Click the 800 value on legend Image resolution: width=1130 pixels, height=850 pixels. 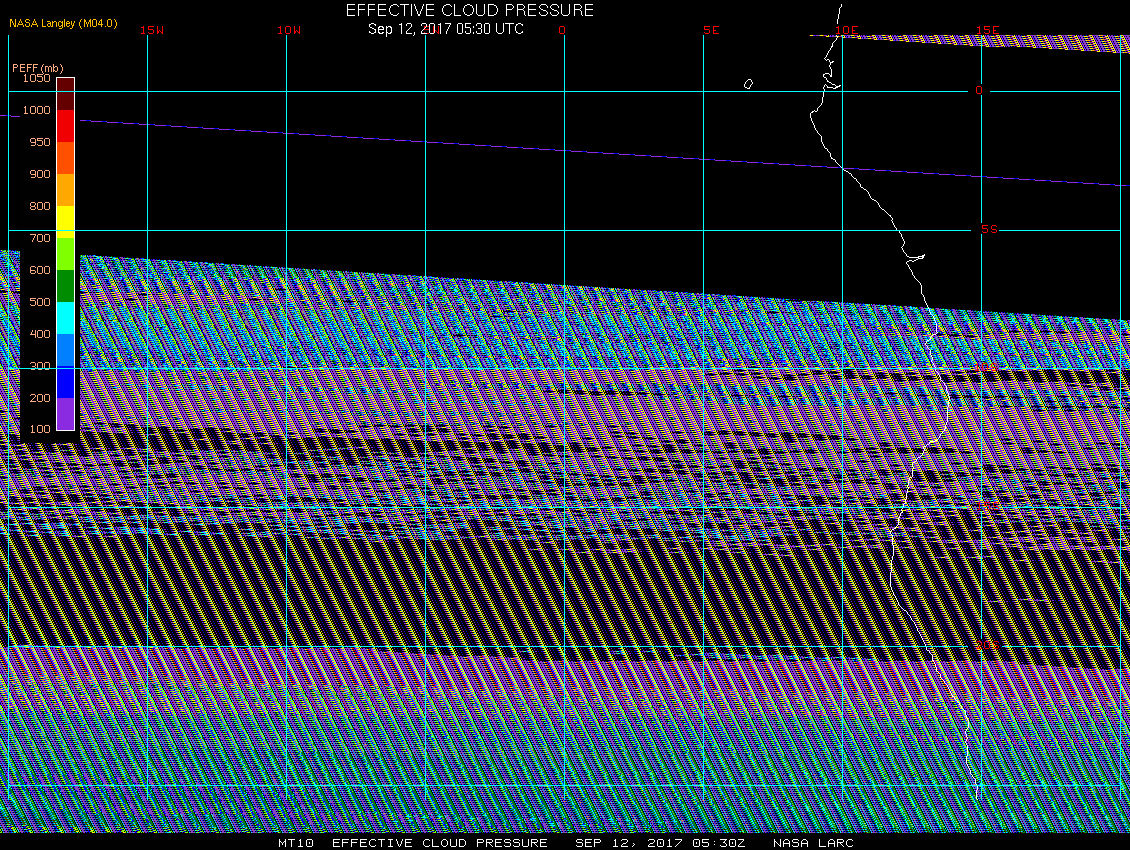pos(40,206)
